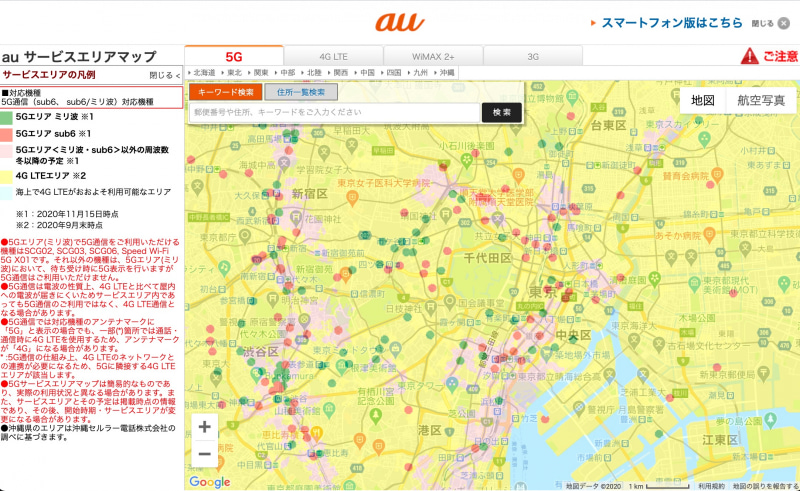The image size is (800, 491).
Task: Click the 築地場外市場 marker
Action: 546,353
